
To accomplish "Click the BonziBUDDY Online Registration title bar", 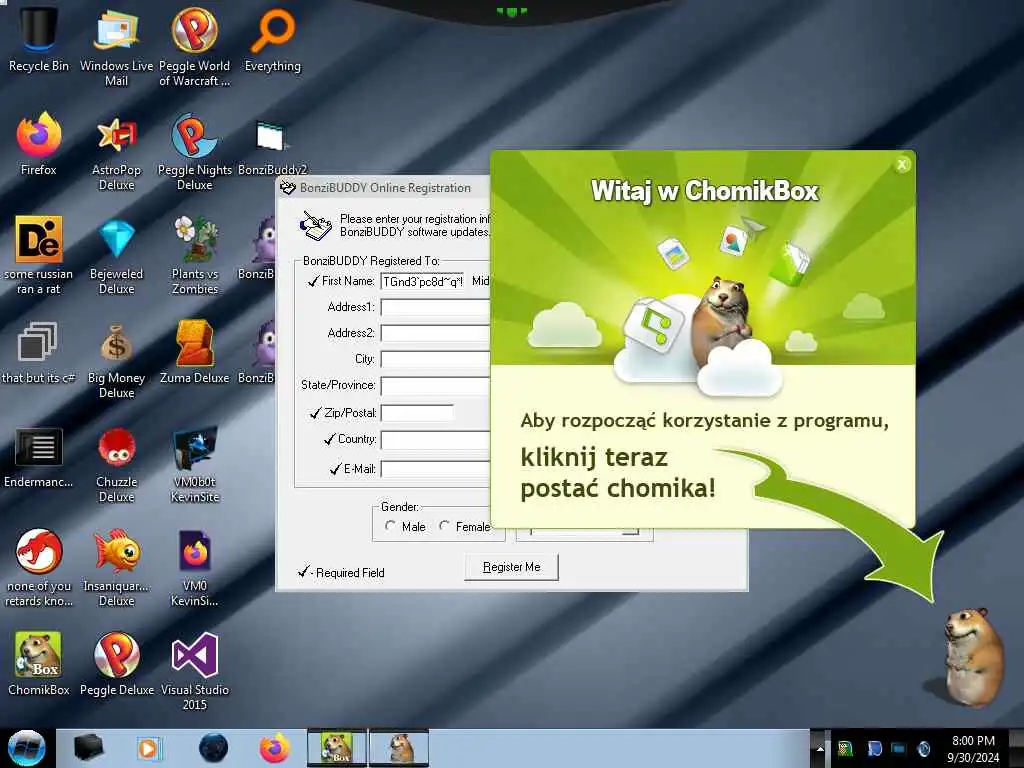I will (x=384, y=187).
